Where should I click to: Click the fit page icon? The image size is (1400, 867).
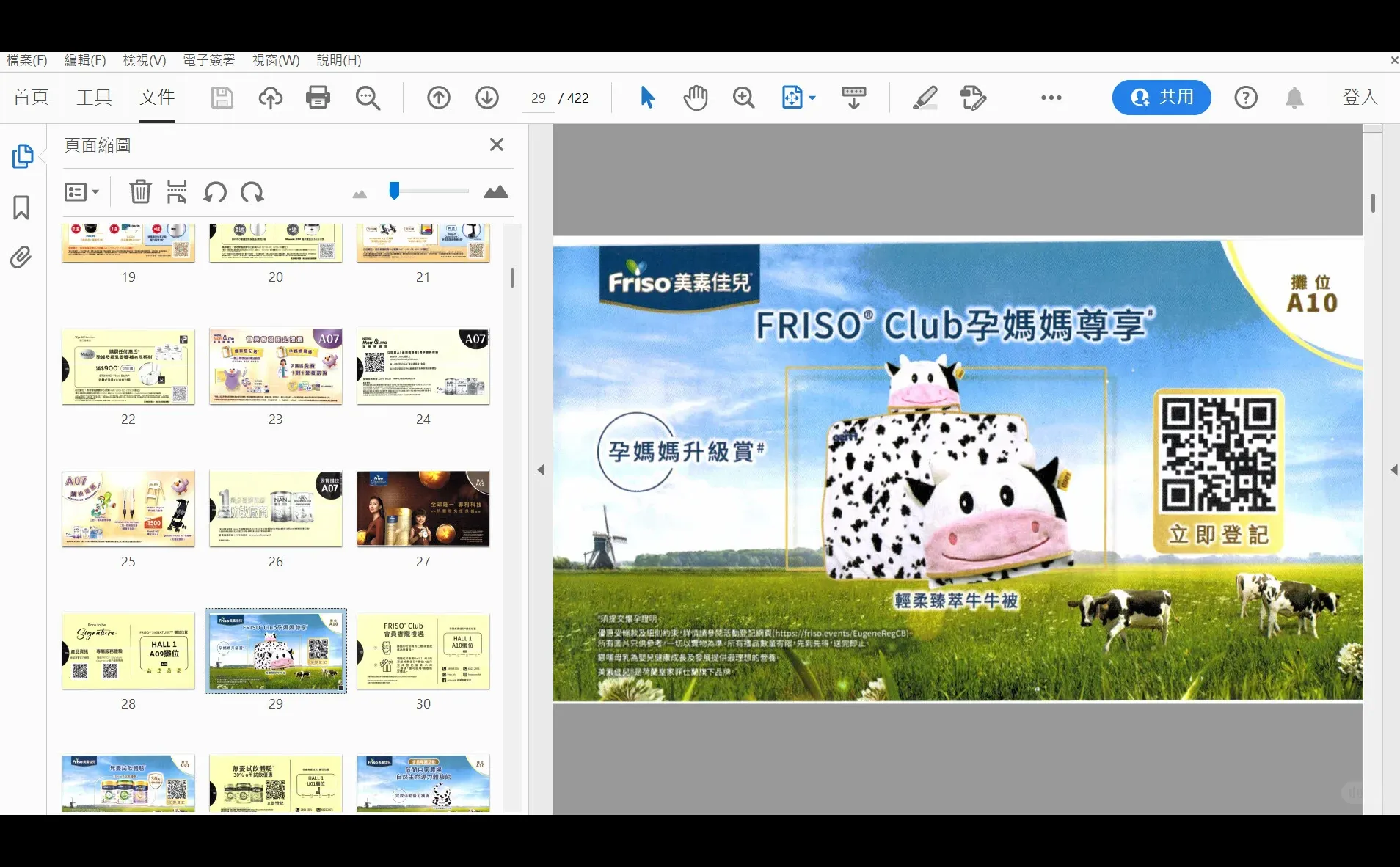(792, 98)
